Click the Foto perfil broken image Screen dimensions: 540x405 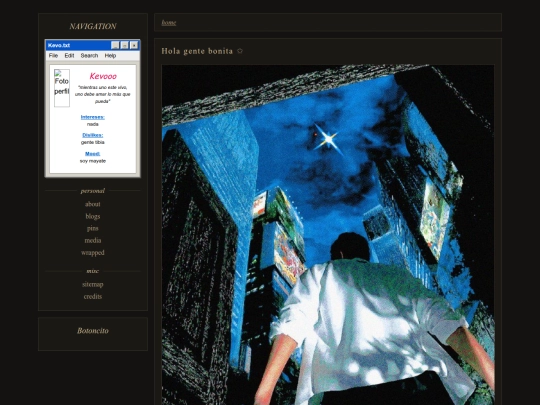62,88
